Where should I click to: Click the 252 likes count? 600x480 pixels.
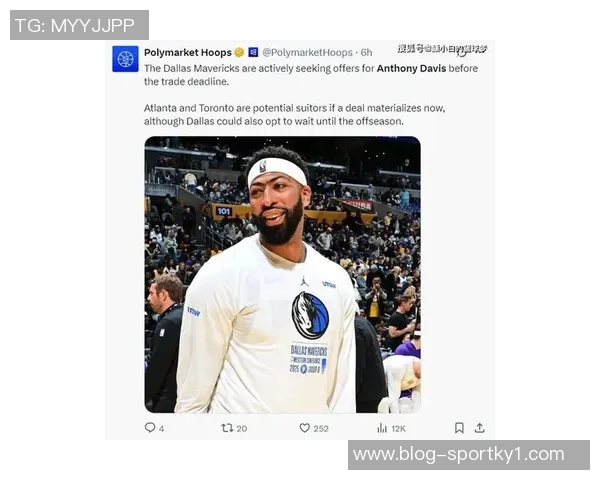321,429
